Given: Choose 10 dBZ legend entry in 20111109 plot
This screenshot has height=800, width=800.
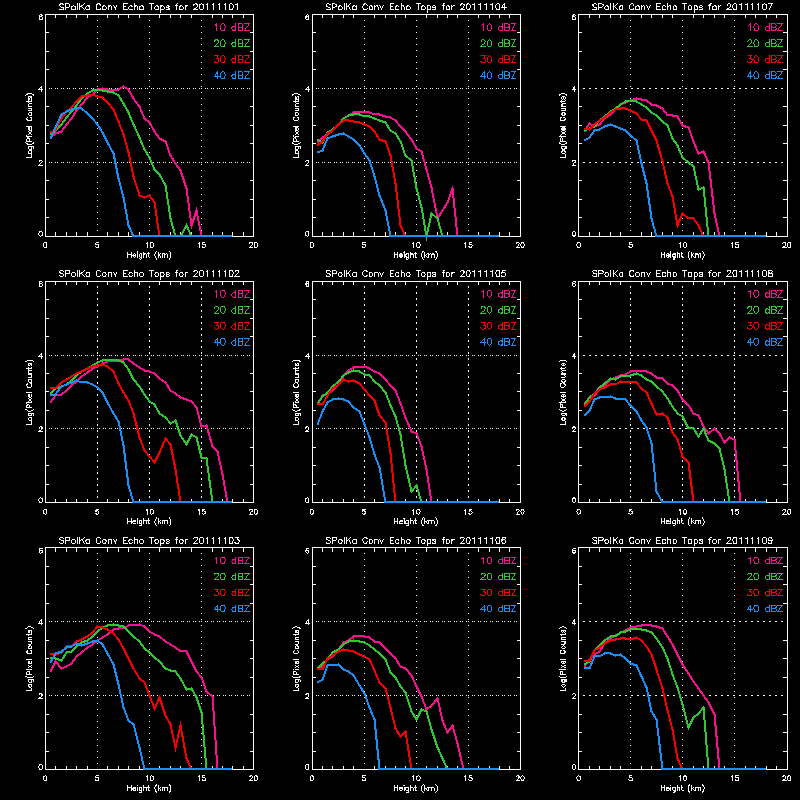Looking at the screenshot, I should click(x=765, y=561).
